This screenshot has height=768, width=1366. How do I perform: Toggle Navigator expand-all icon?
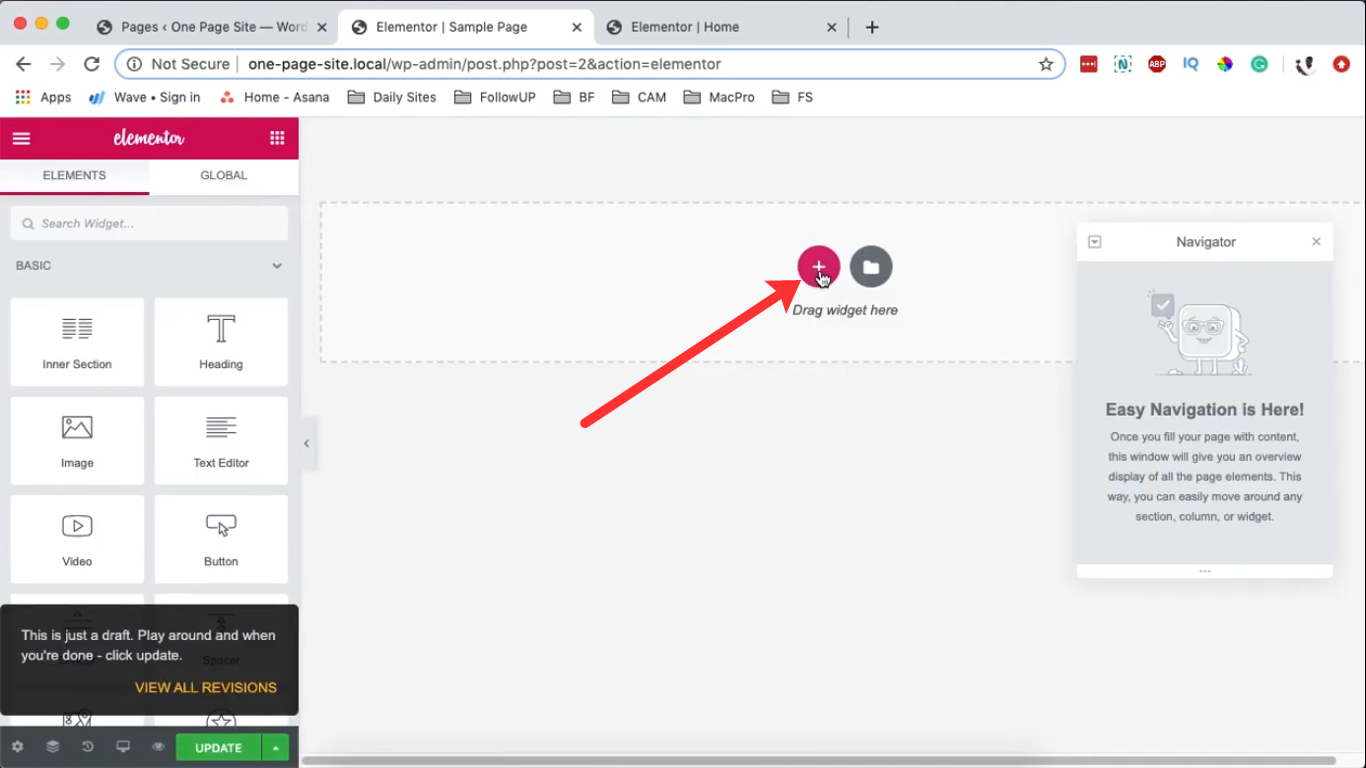tap(1095, 242)
